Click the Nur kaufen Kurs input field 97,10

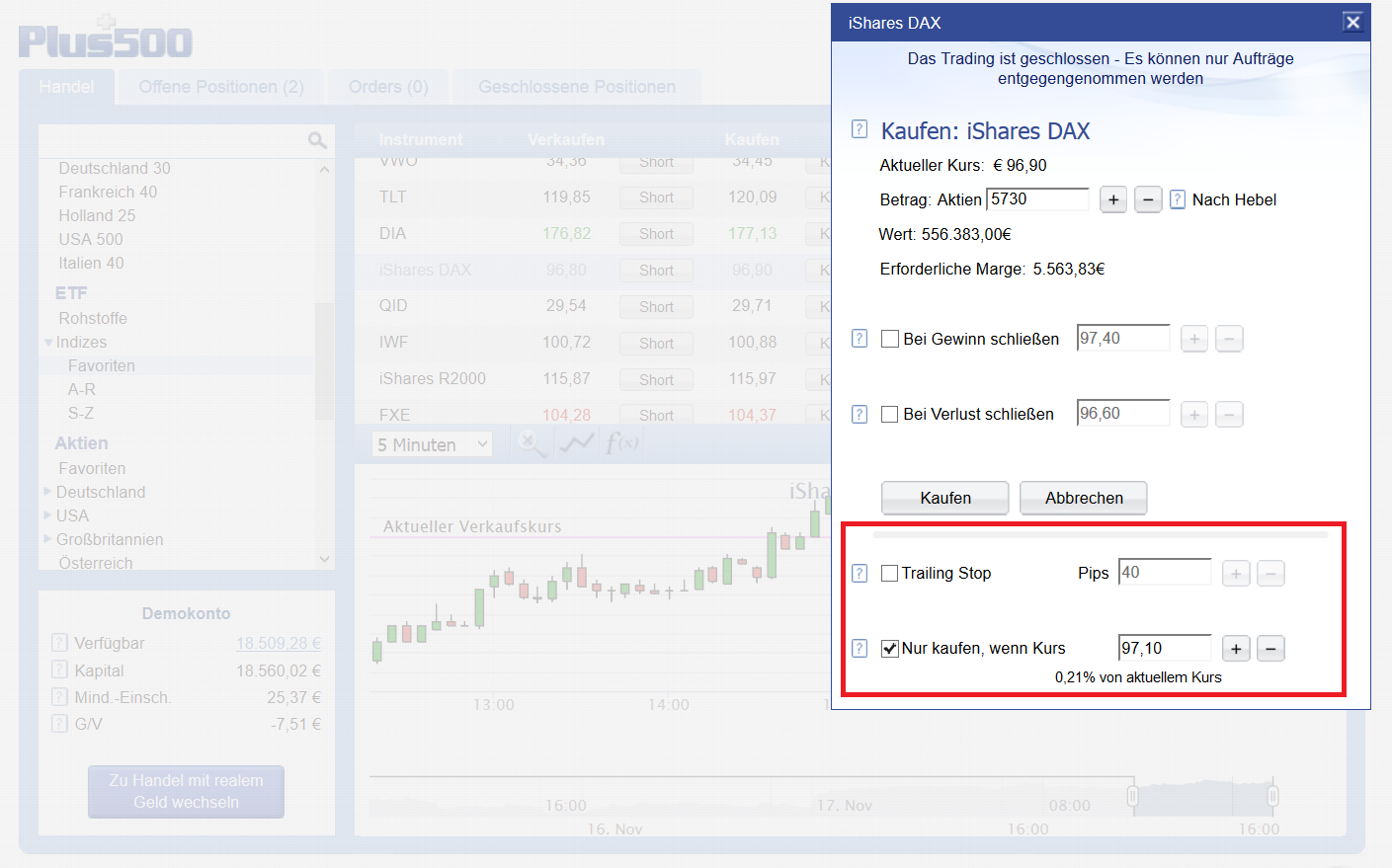point(1165,648)
